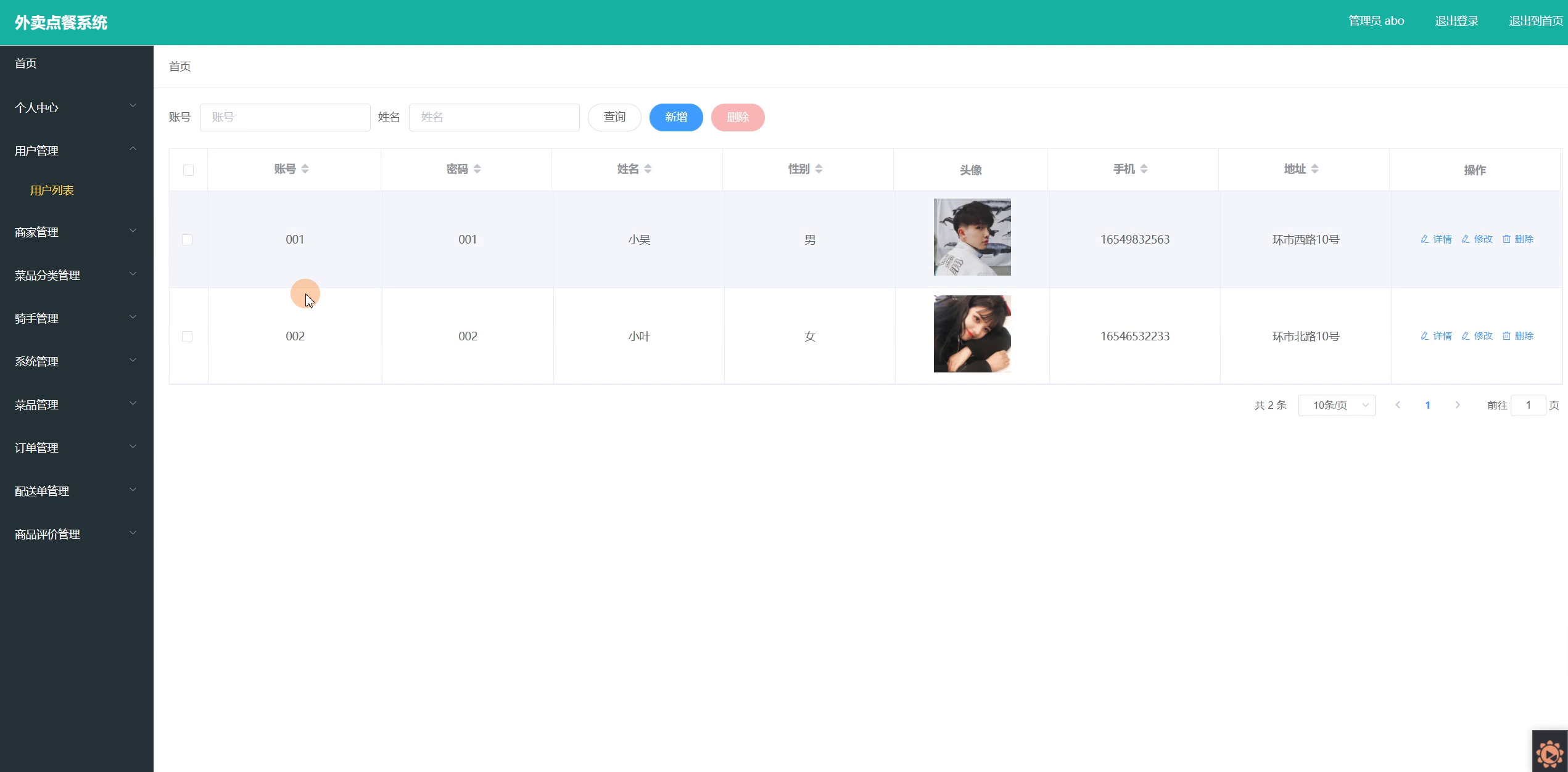Viewport: 1568px width, 772px height.
Task: Sort table by 账号 column arrows
Action: pyautogui.click(x=305, y=169)
